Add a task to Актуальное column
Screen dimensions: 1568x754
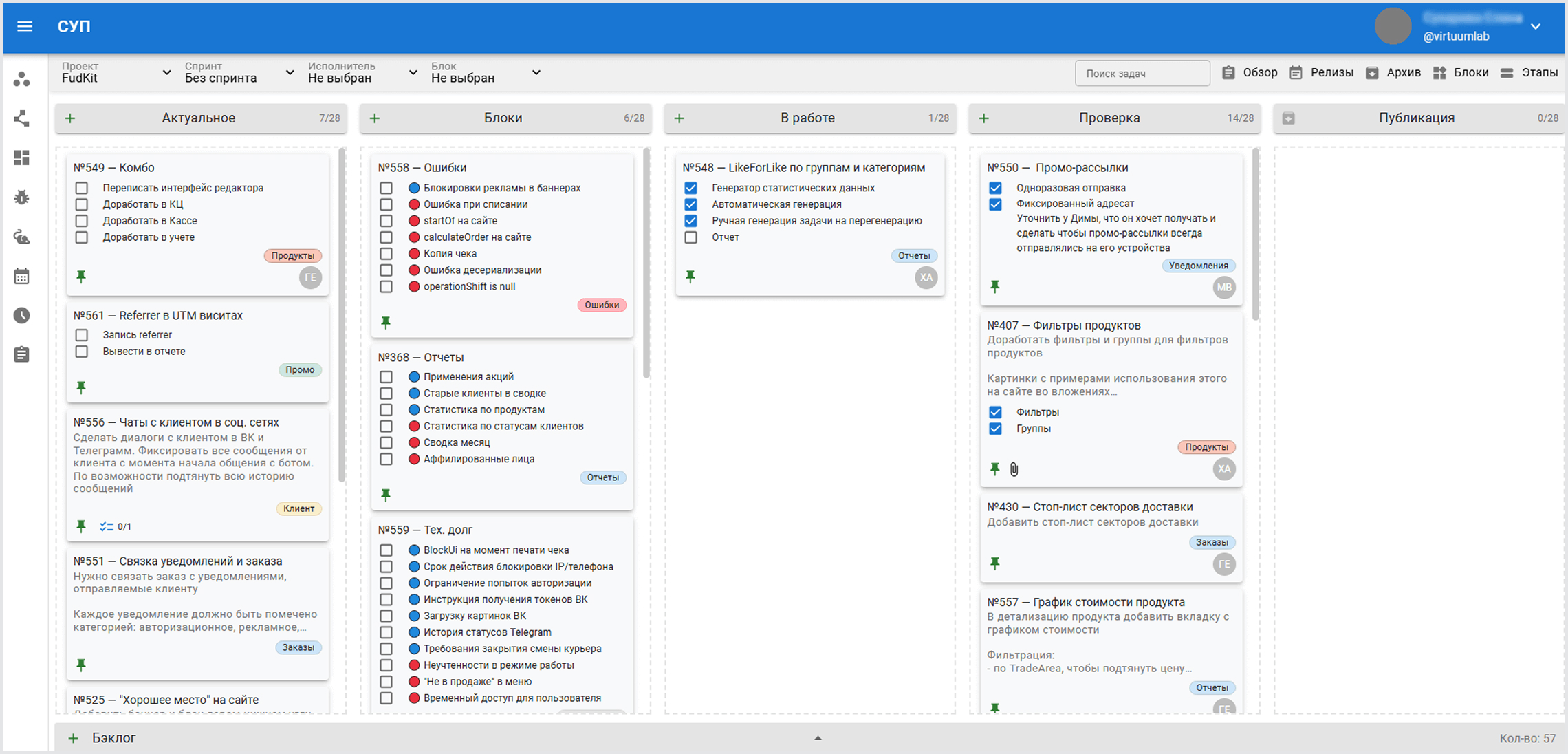(70, 118)
